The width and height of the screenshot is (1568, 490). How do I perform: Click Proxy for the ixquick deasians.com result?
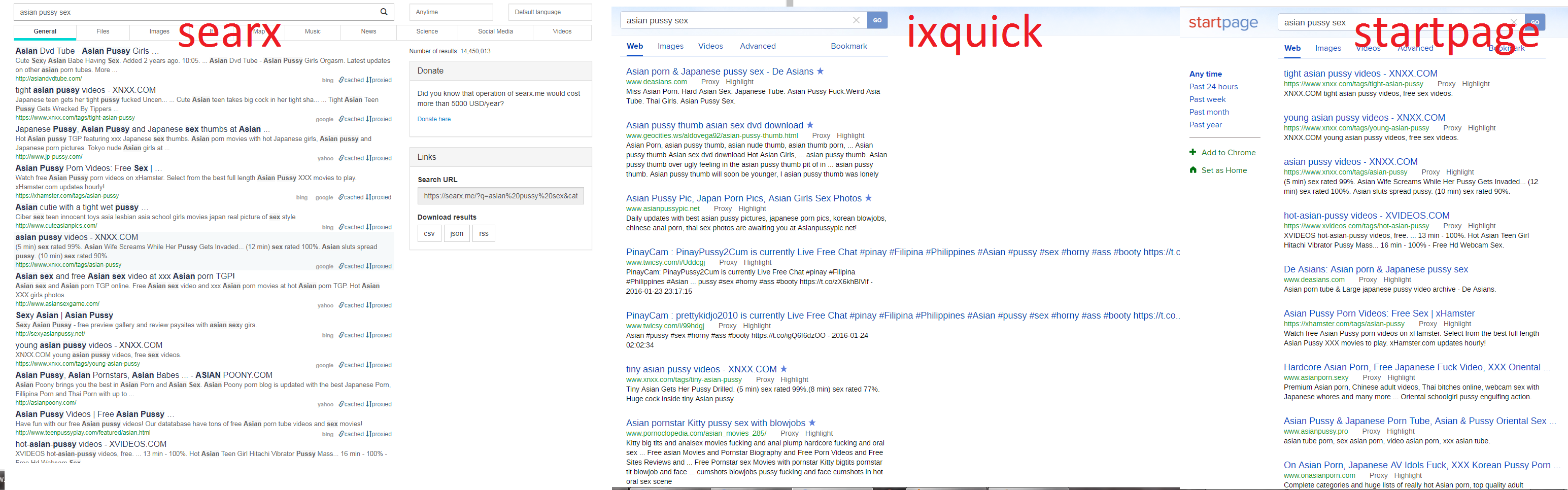coord(710,82)
